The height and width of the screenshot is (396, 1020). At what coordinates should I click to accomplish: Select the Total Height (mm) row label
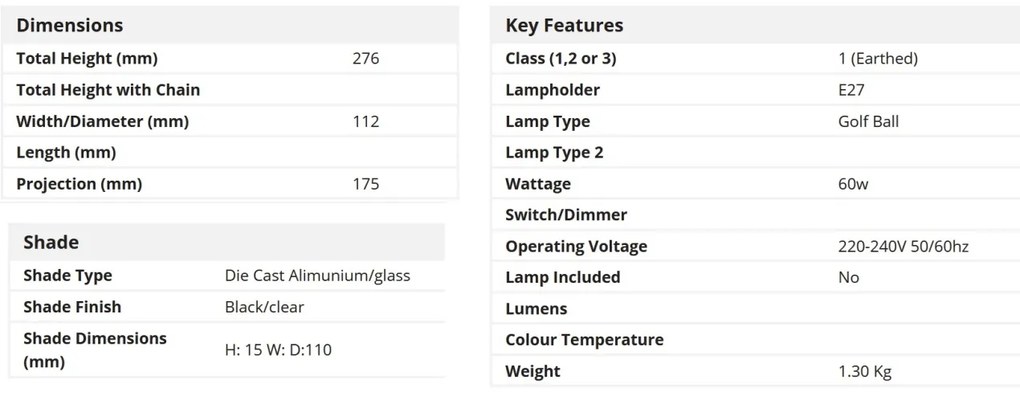pos(87,59)
